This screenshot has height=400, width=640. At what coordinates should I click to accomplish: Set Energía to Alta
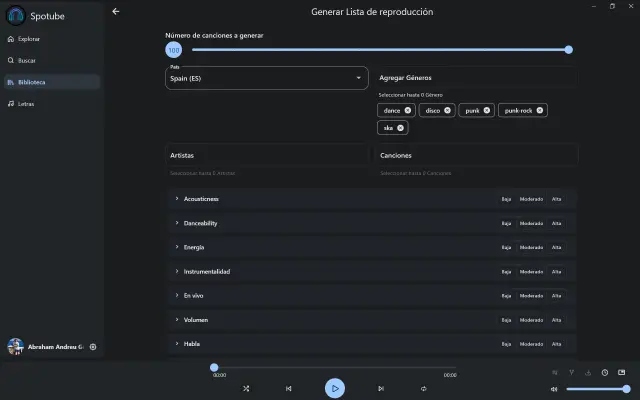(557, 247)
